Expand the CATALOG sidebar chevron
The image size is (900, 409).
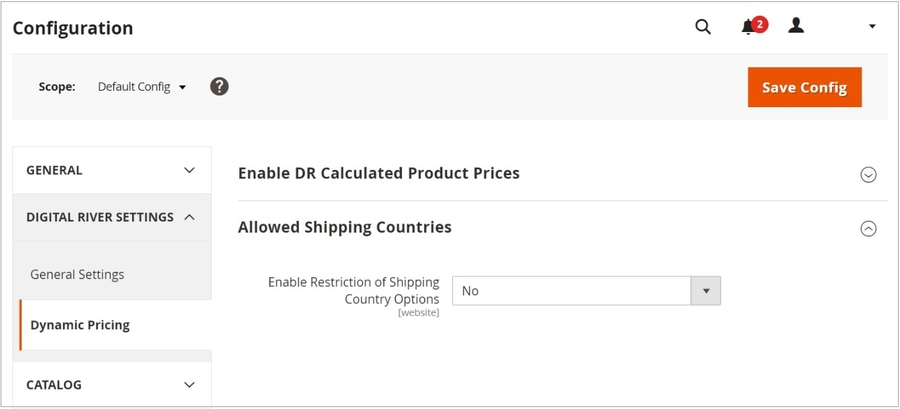click(190, 385)
